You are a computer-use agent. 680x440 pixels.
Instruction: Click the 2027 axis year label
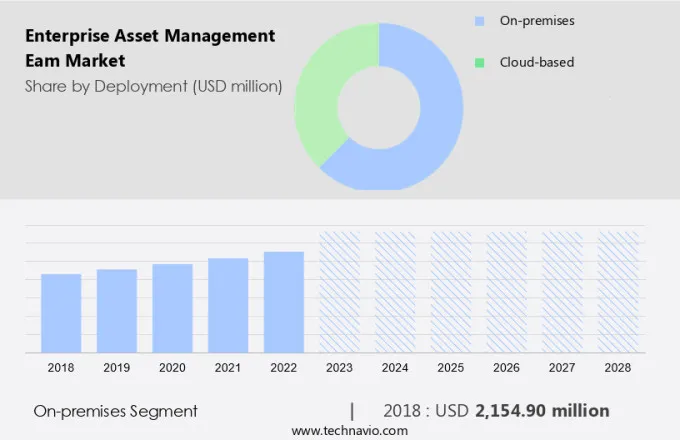[562, 368]
